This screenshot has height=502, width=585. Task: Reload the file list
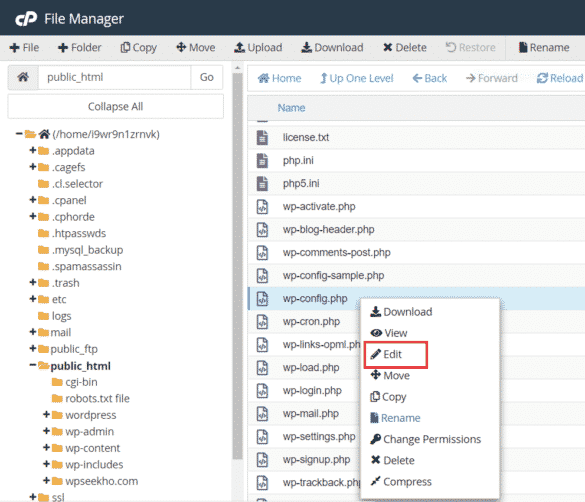[x=560, y=78]
